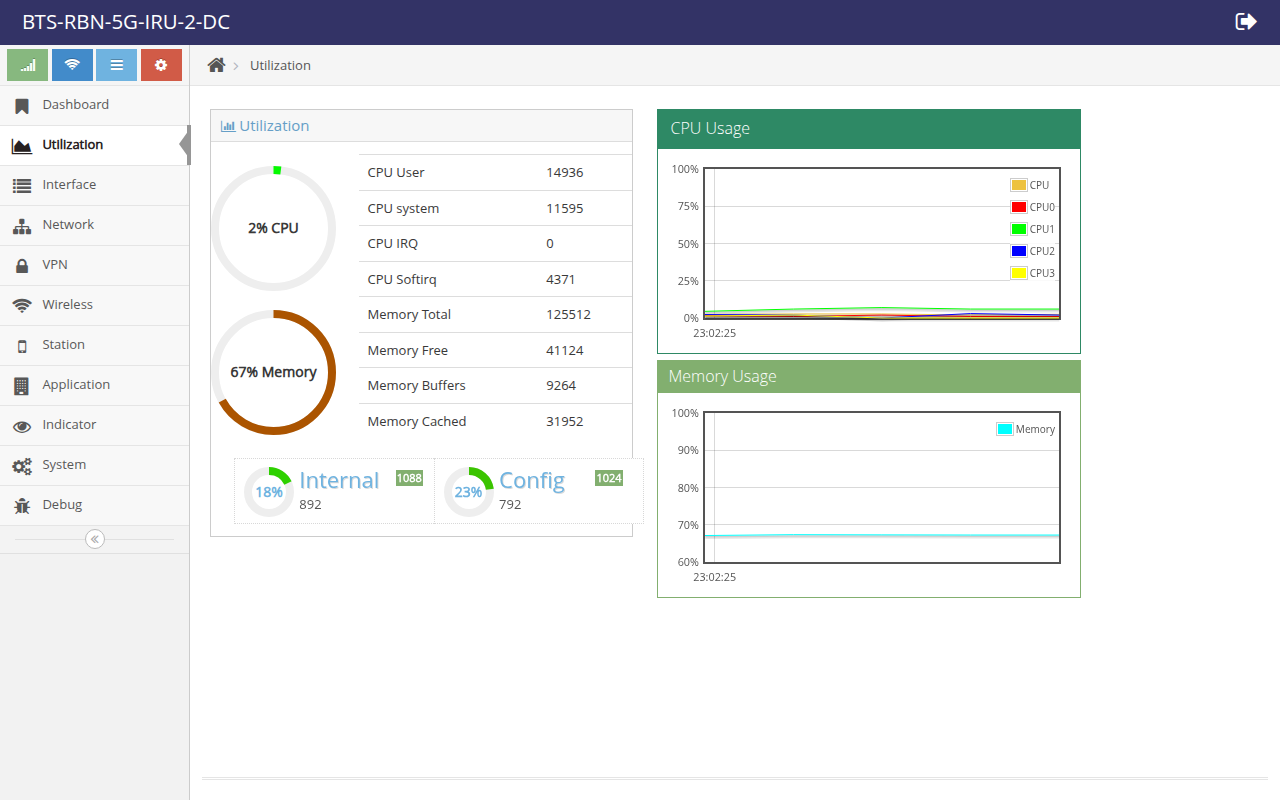The width and height of the screenshot is (1280, 800).
Task: Click the home icon in the breadcrumb
Action: coord(216,65)
